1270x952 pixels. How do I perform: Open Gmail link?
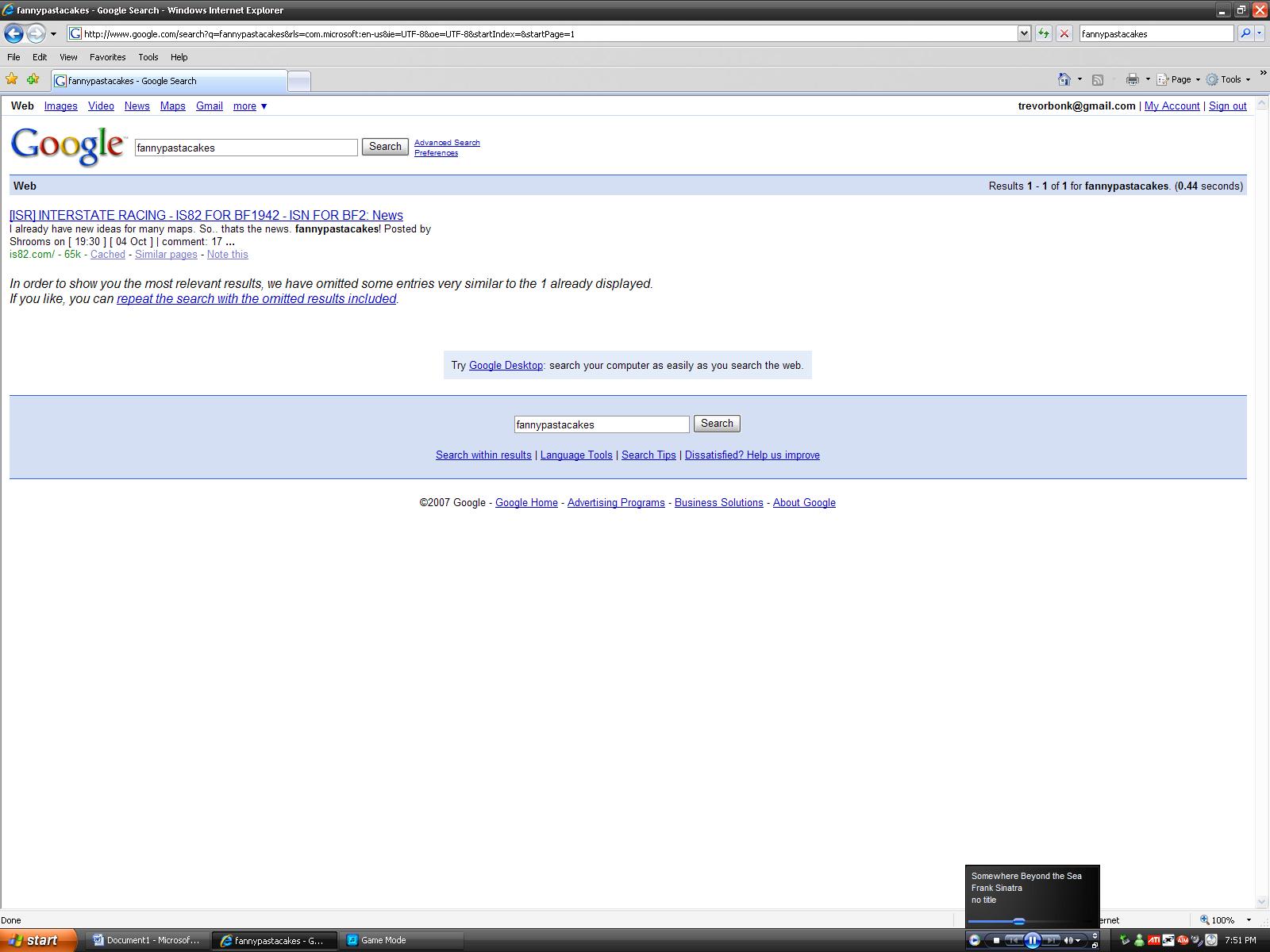pyautogui.click(x=210, y=106)
